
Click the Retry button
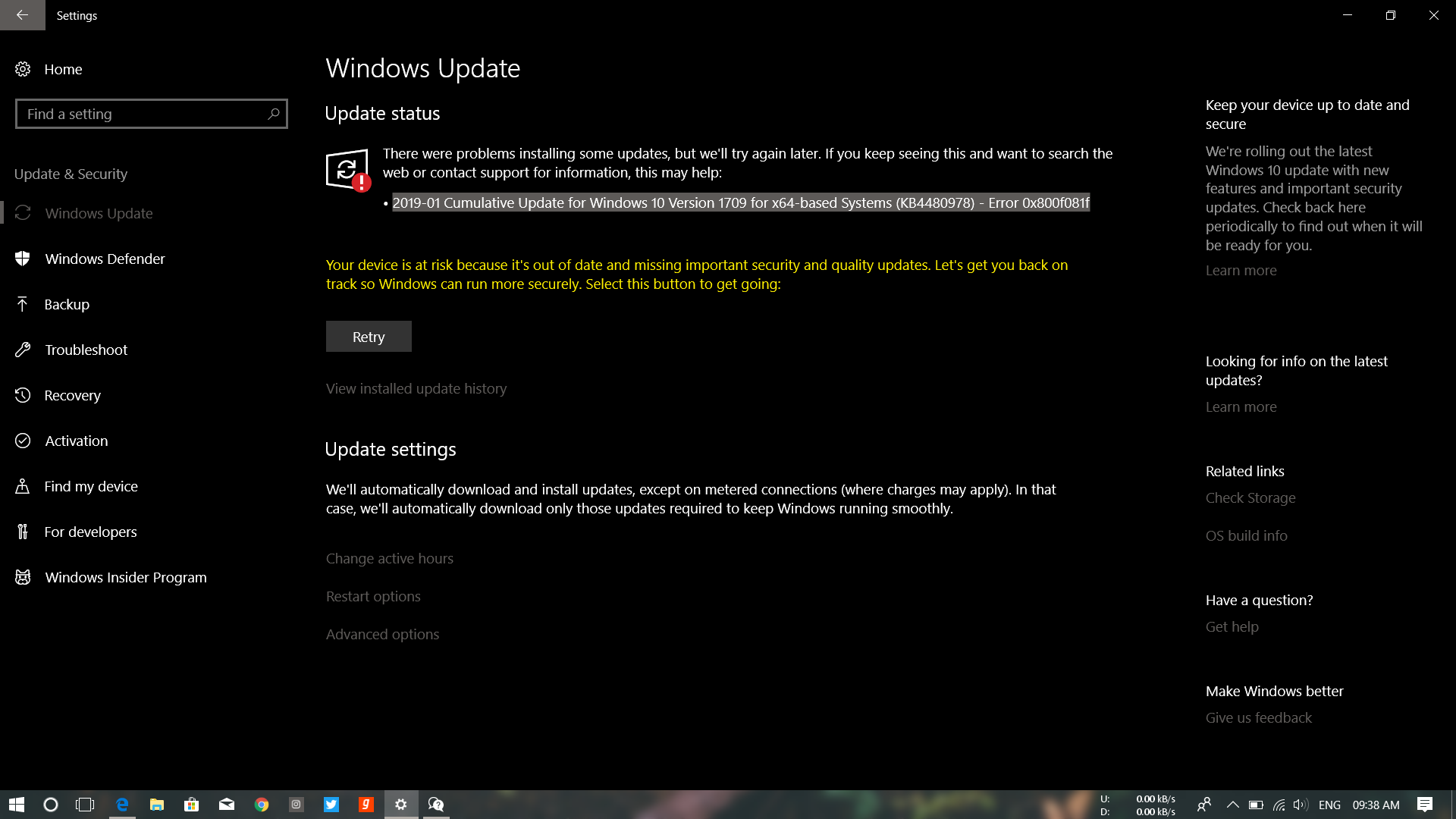pyautogui.click(x=369, y=337)
